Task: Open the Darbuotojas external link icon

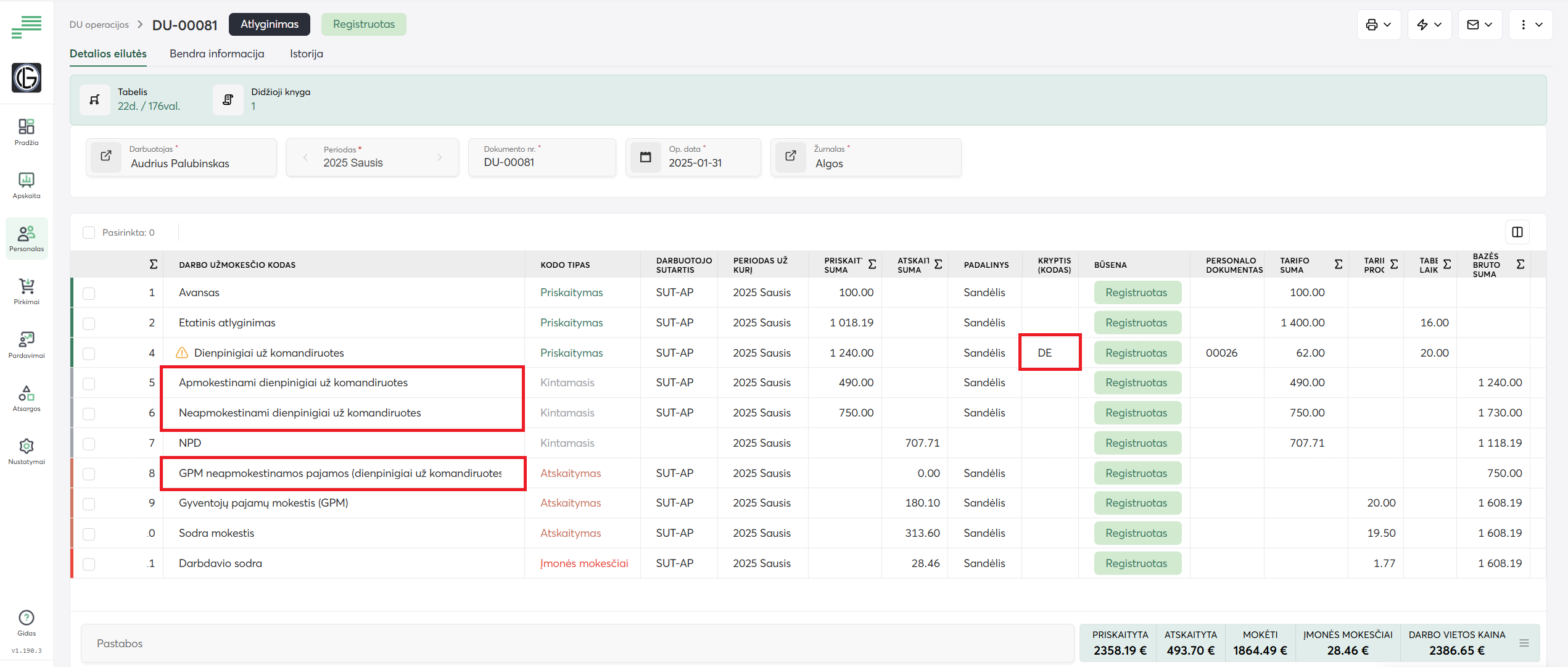Action: point(106,156)
